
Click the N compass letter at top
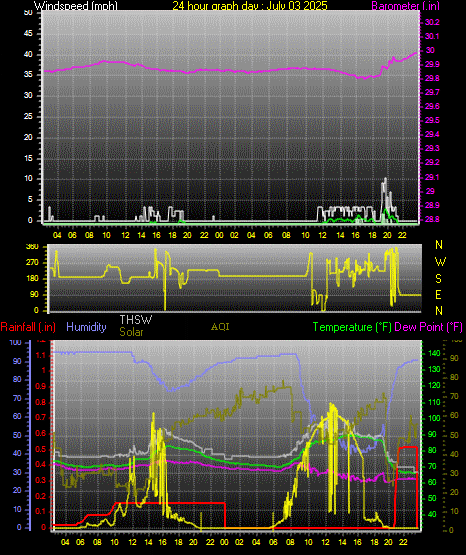tap(439, 245)
